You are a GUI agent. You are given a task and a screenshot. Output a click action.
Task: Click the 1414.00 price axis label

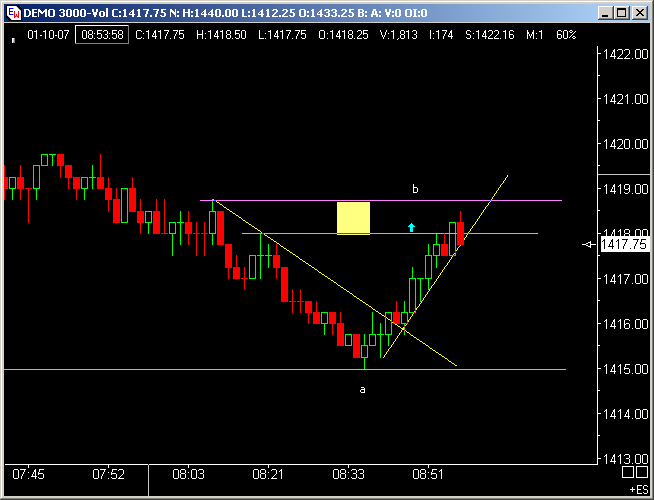(626, 414)
